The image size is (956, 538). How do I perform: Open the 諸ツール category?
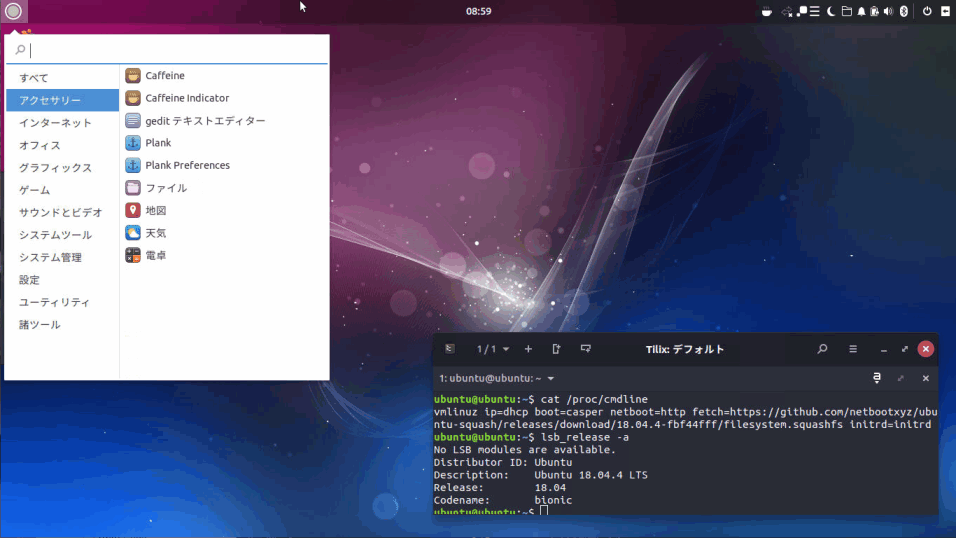click(62, 325)
